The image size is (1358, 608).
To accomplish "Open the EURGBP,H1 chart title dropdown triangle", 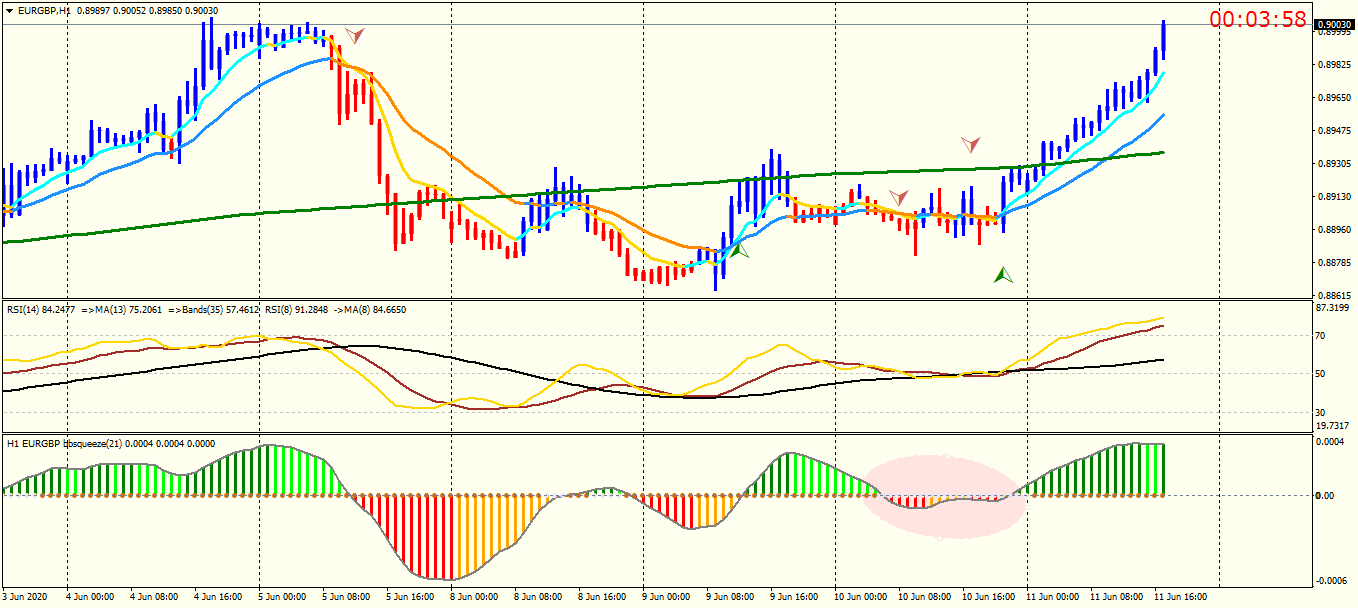I will pos(9,10).
